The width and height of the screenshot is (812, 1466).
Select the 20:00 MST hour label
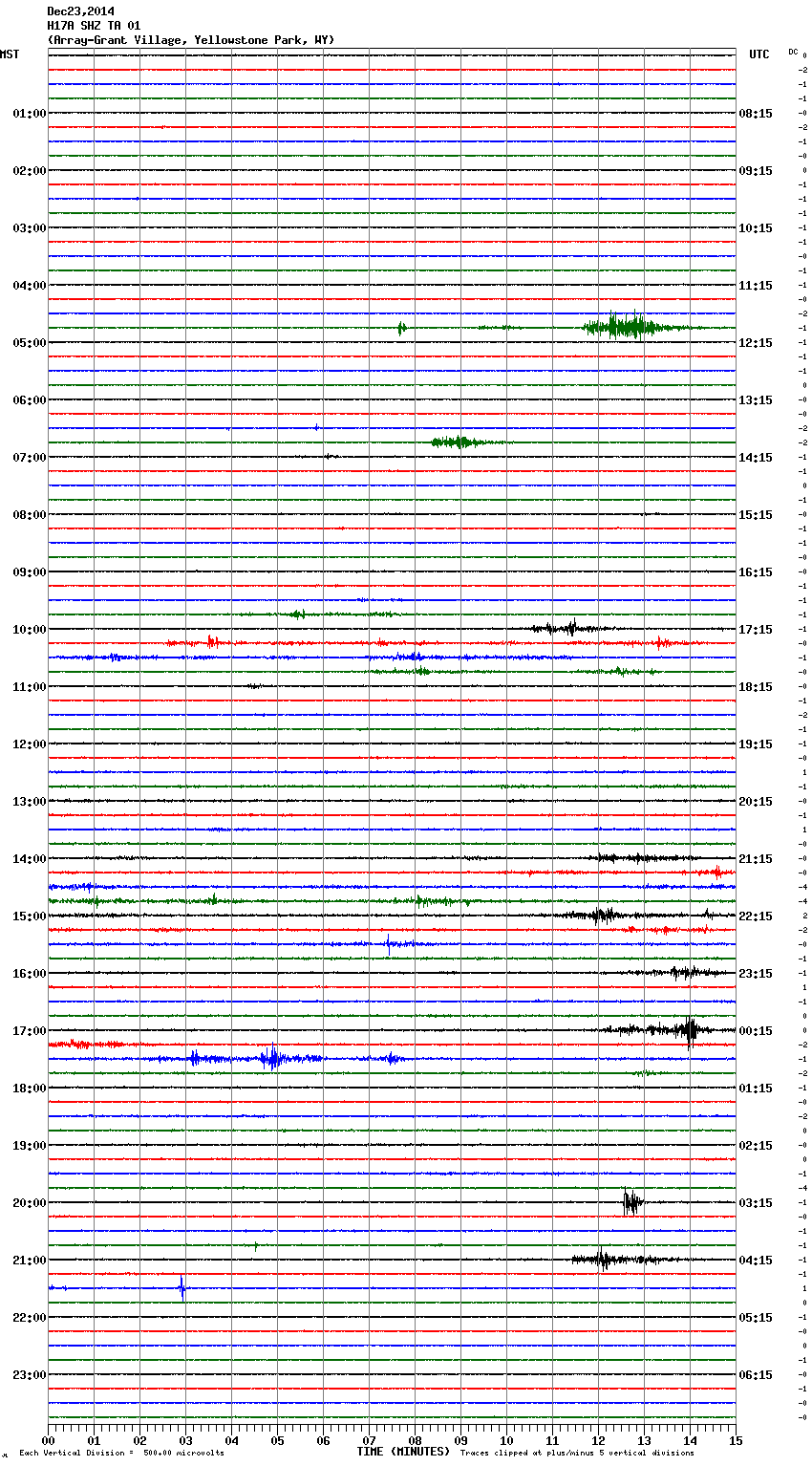tap(29, 1203)
